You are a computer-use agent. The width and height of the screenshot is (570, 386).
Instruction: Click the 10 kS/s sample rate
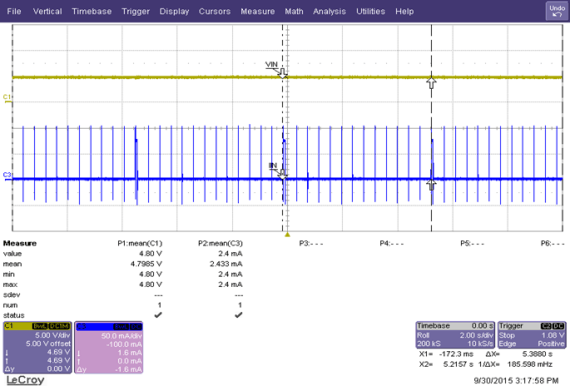480,343
